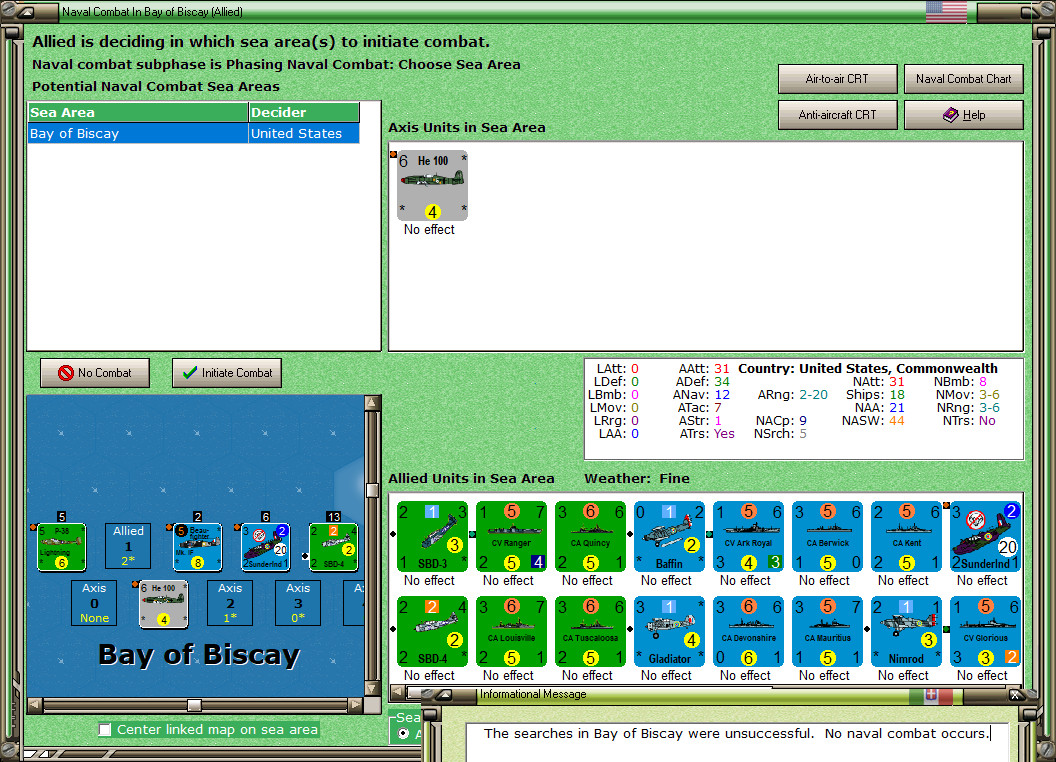Select the CV Ranger carrier counter

pos(511,536)
